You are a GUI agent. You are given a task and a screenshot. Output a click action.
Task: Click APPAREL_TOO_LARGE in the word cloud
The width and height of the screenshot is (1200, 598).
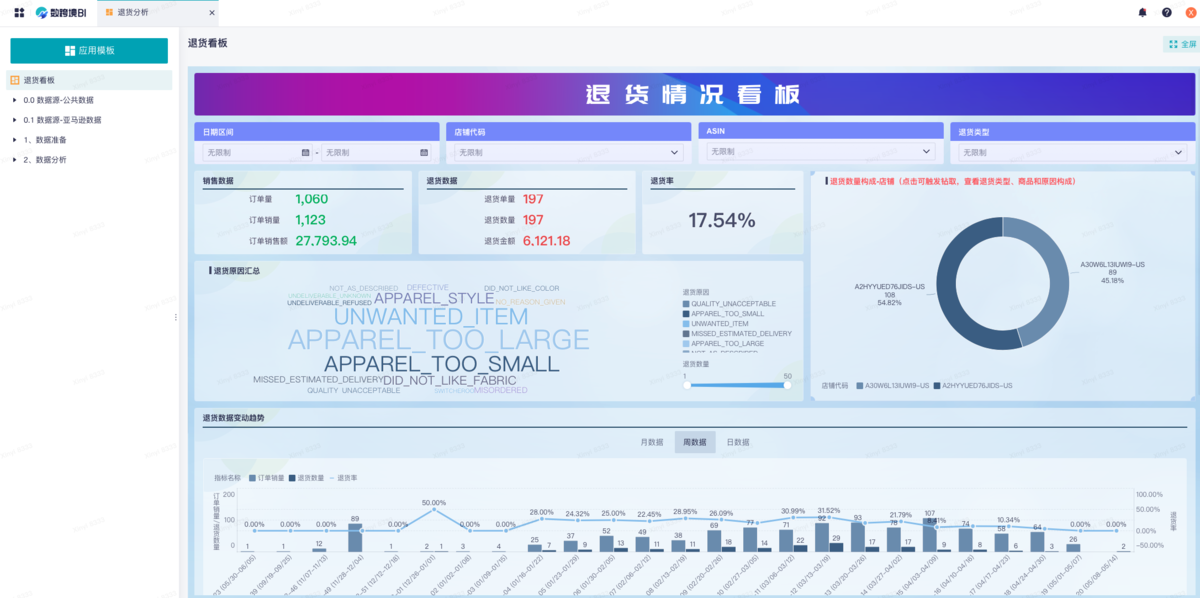coord(439,340)
